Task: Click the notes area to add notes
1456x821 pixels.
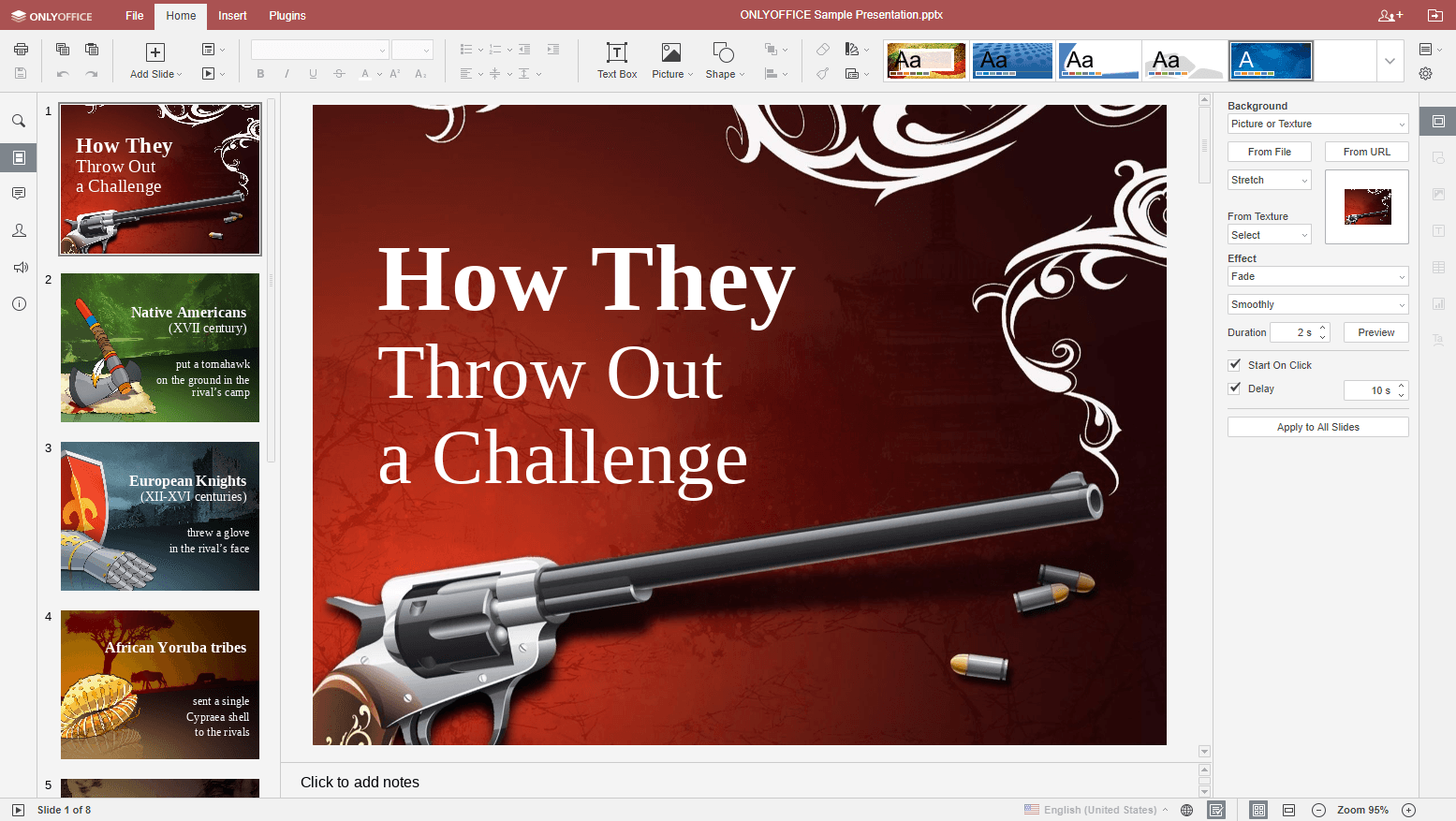Action: 740,782
